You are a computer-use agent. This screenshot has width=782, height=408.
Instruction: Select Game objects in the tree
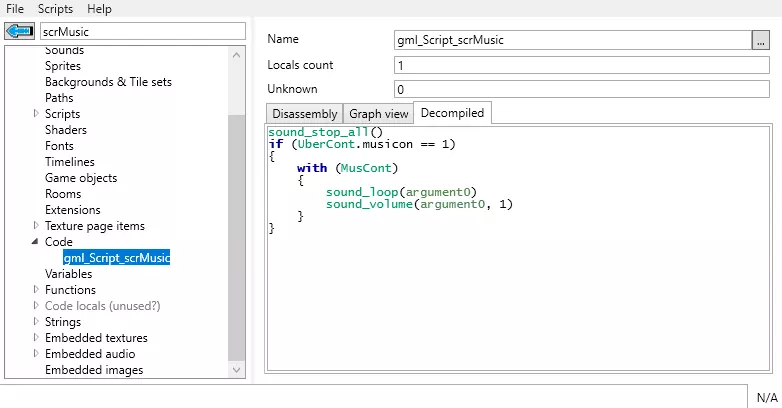81,178
